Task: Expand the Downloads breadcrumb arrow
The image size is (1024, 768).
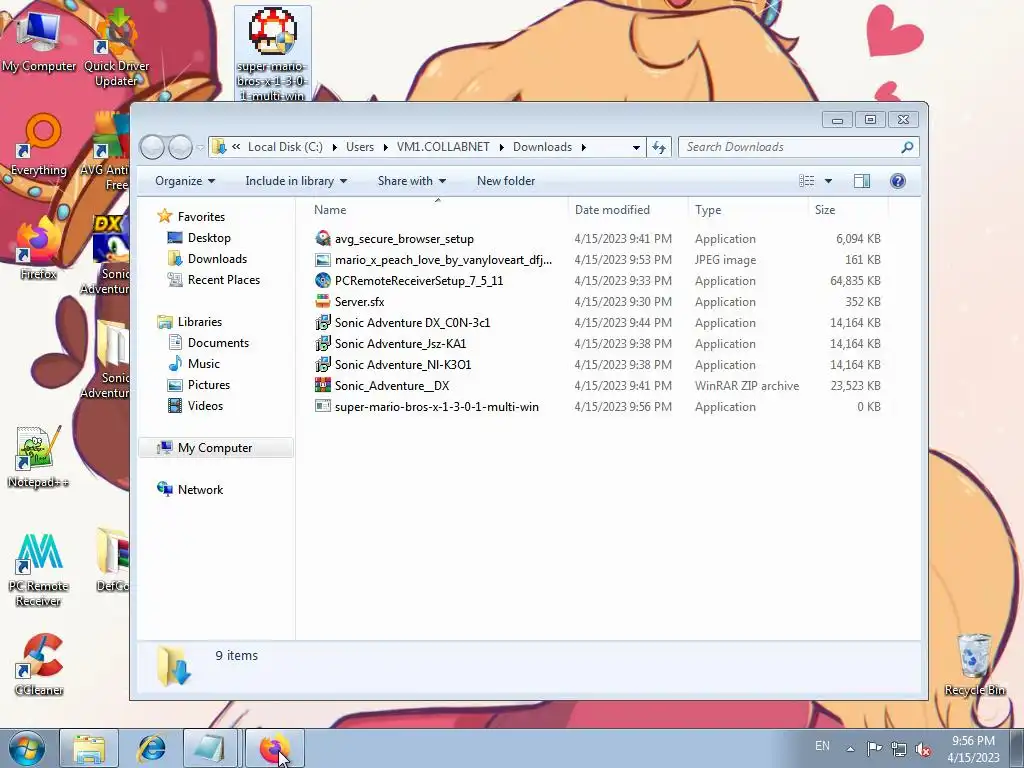Action: pyautogui.click(x=584, y=147)
